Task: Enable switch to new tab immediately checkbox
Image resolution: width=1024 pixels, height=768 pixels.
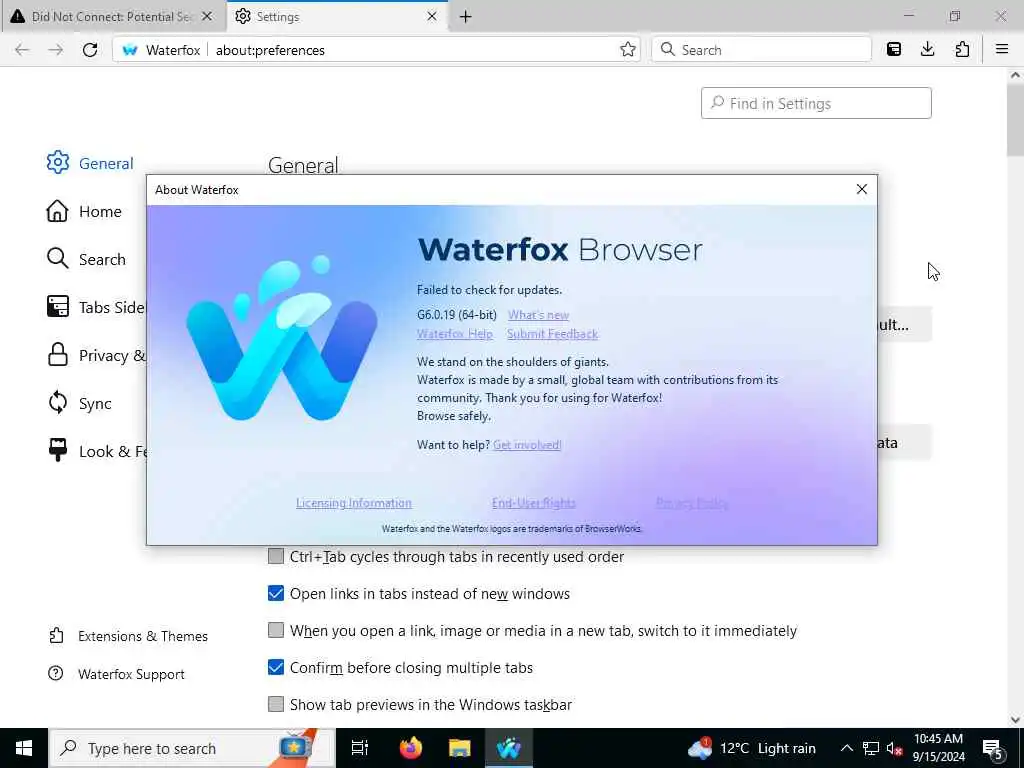Action: pos(276,630)
